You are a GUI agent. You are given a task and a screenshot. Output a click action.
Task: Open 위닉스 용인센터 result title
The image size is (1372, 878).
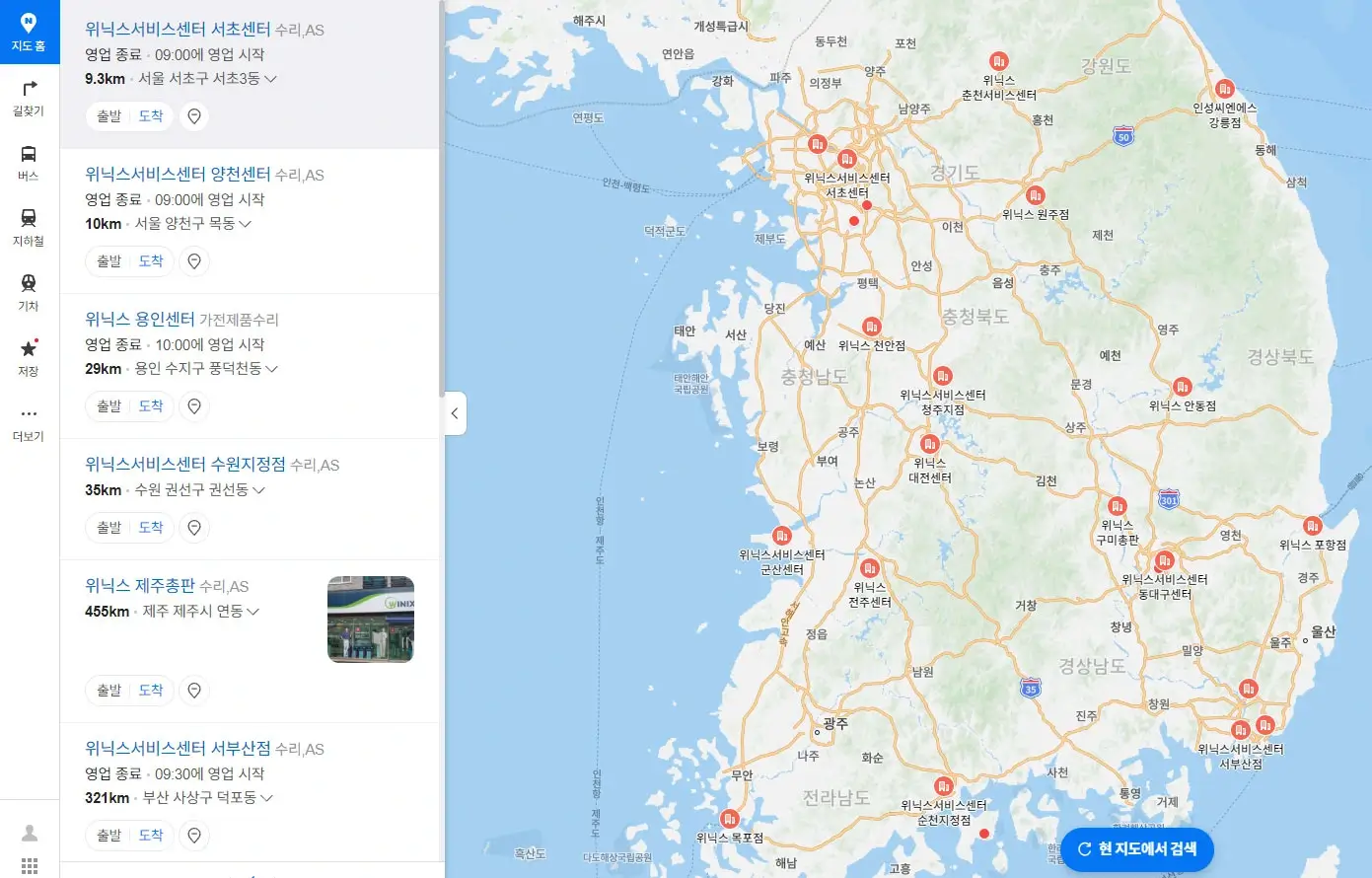pos(140,320)
